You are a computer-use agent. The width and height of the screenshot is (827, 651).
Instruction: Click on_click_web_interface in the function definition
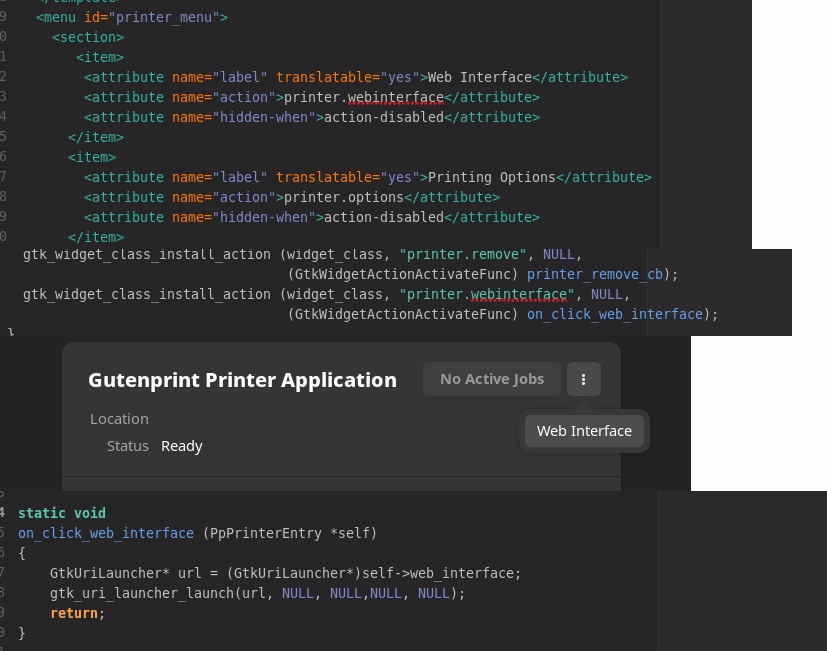point(105,533)
